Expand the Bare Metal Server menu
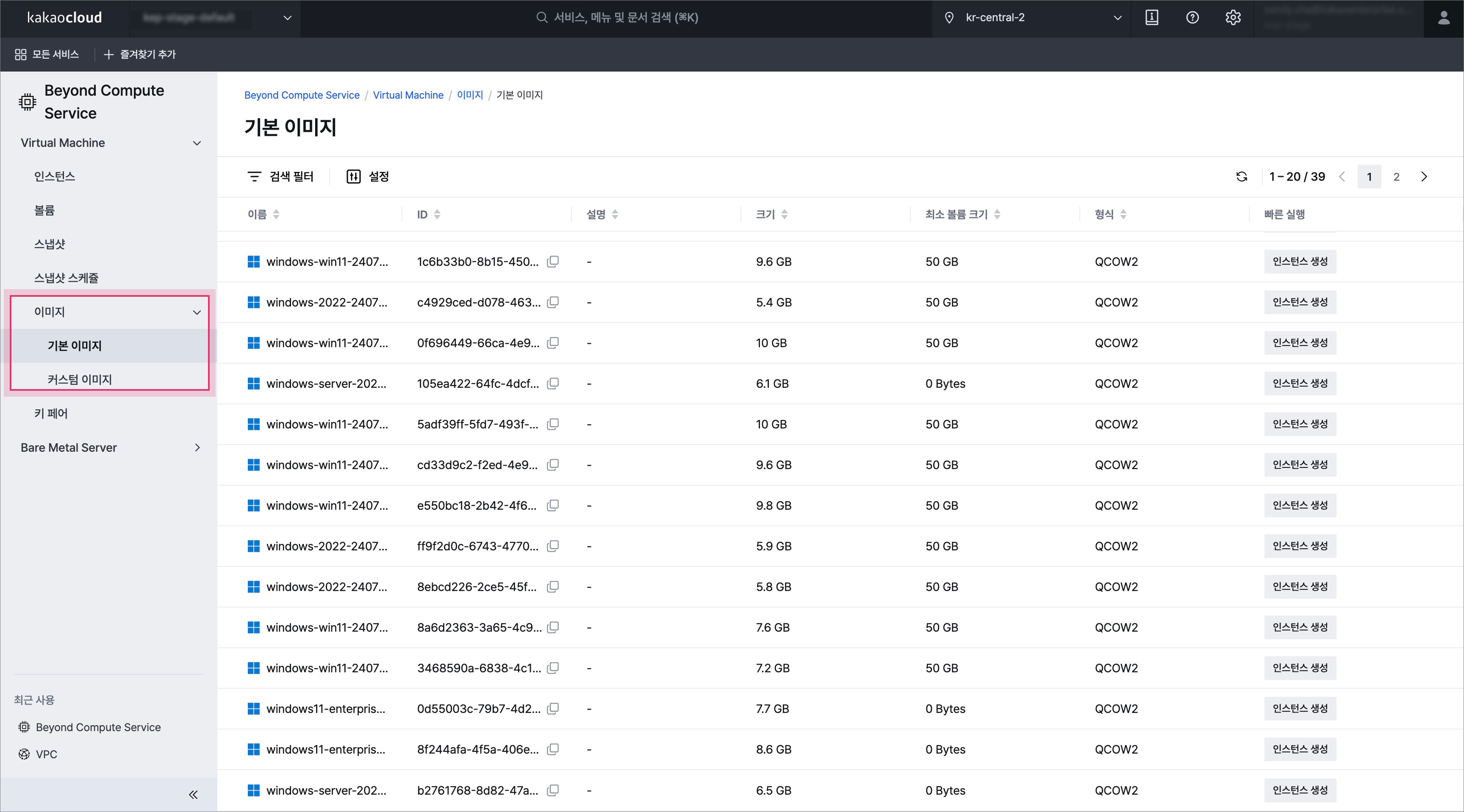The height and width of the screenshot is (812, 1464). pyautogui.click(x=197, y=447)
